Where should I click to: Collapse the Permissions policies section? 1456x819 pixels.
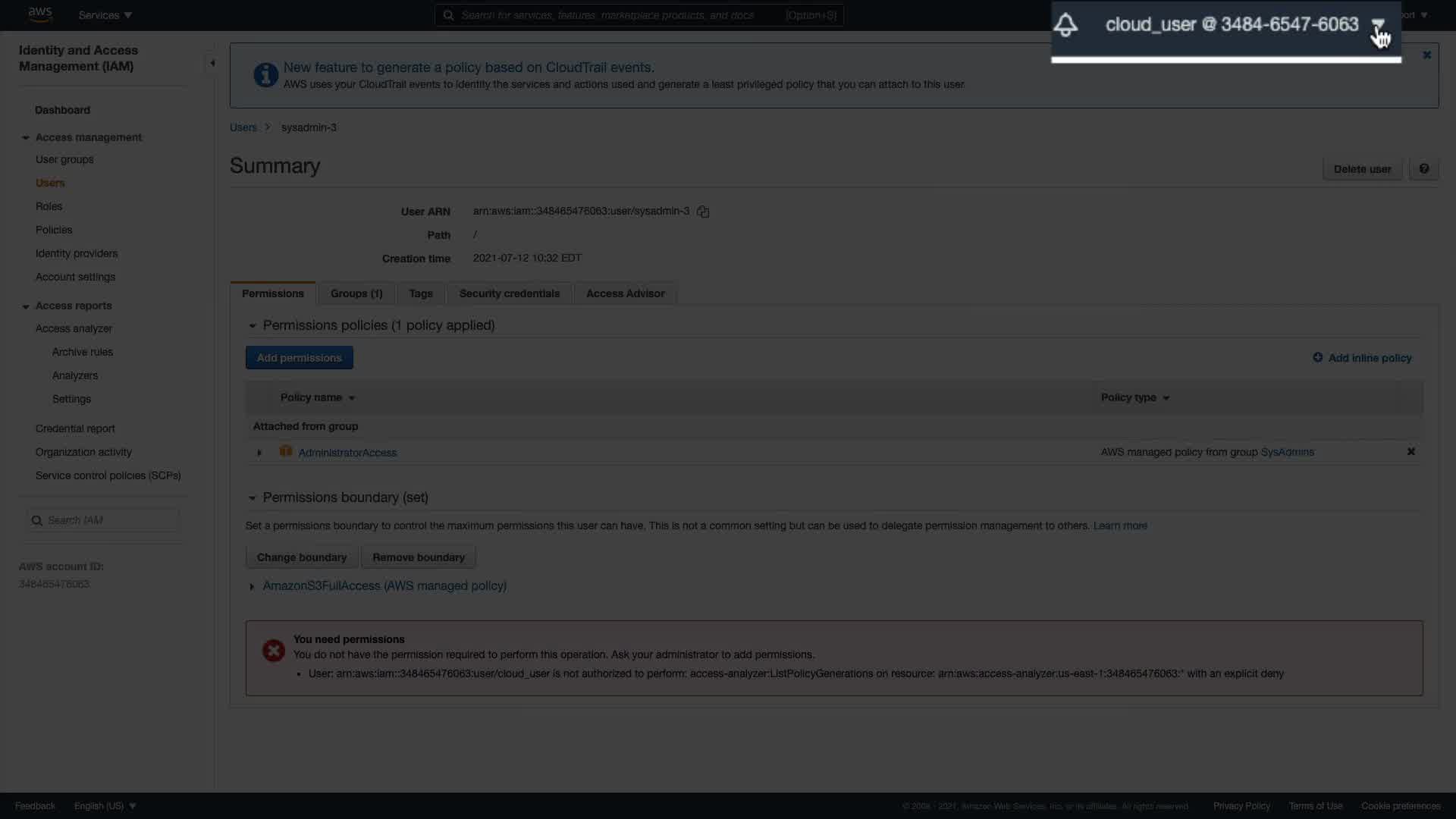click(253, 326)
